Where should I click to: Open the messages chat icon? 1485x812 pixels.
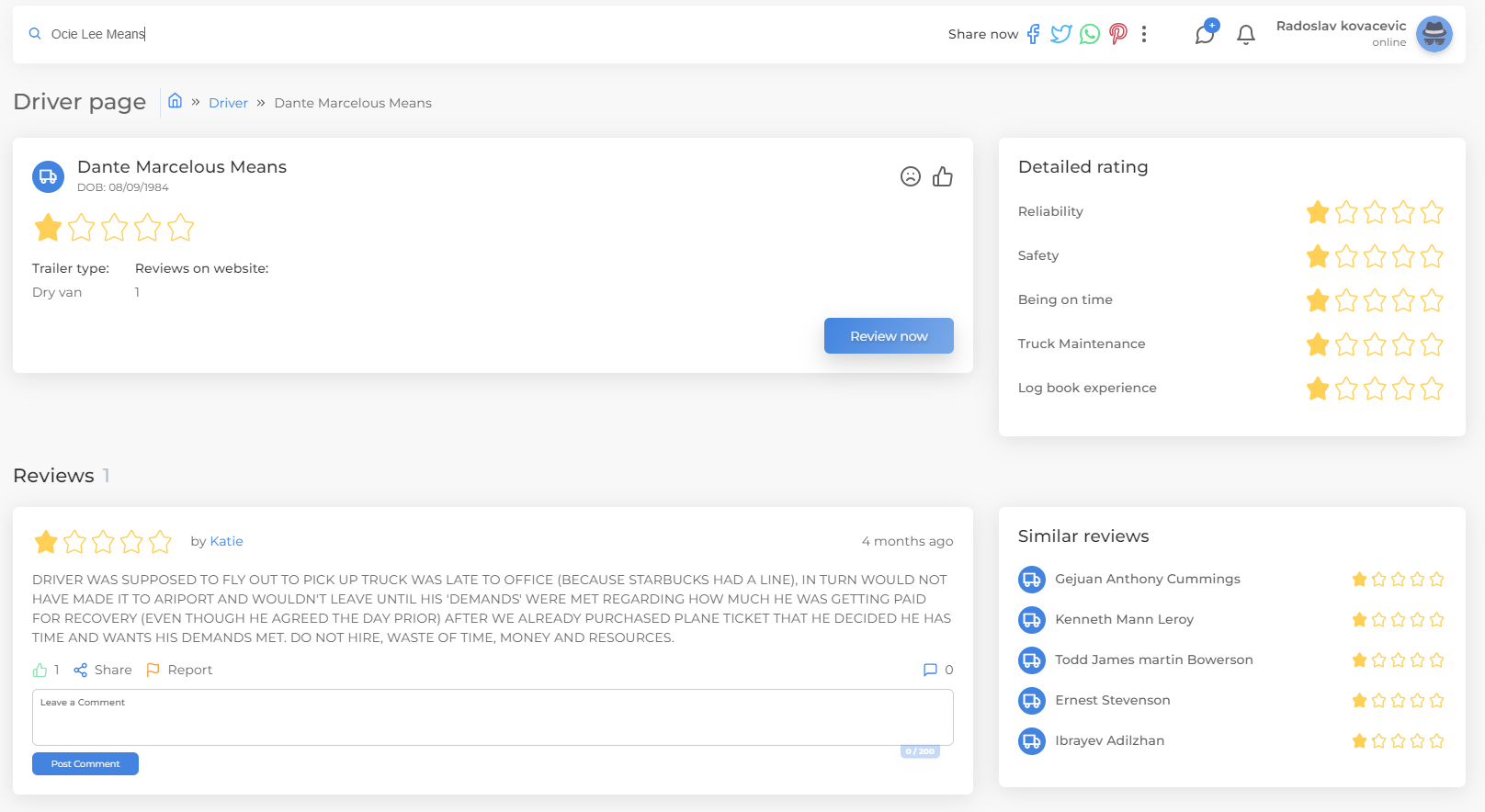1205,34
